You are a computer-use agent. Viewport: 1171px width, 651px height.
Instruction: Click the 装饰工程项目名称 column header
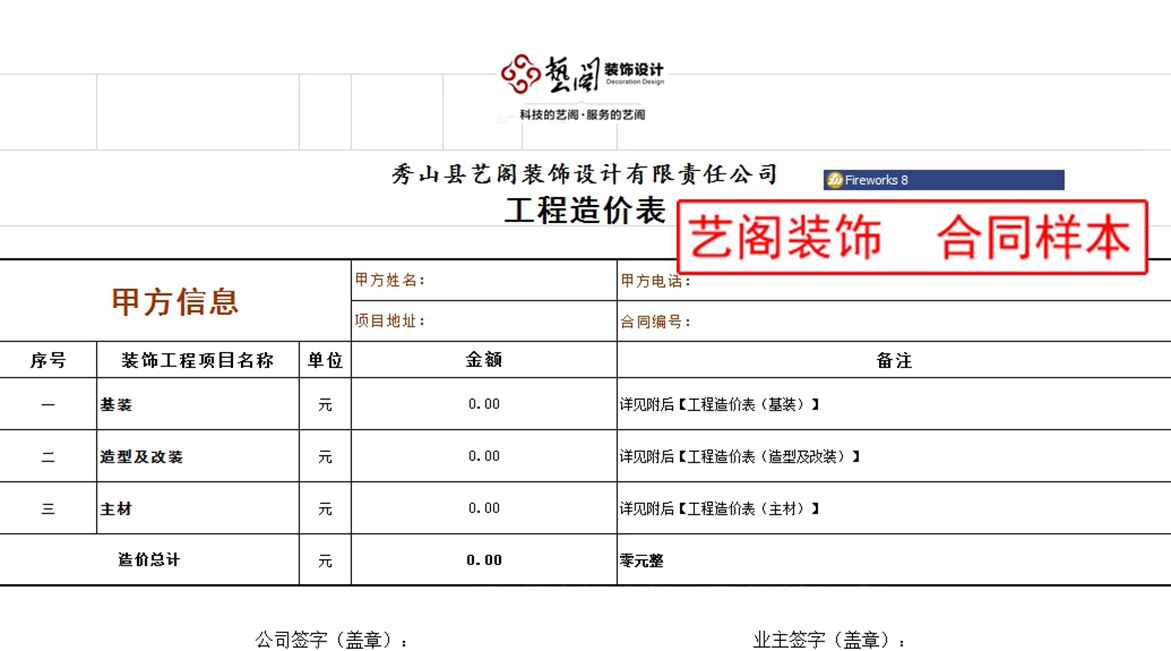pyautogui.click(x=197, y=360)
